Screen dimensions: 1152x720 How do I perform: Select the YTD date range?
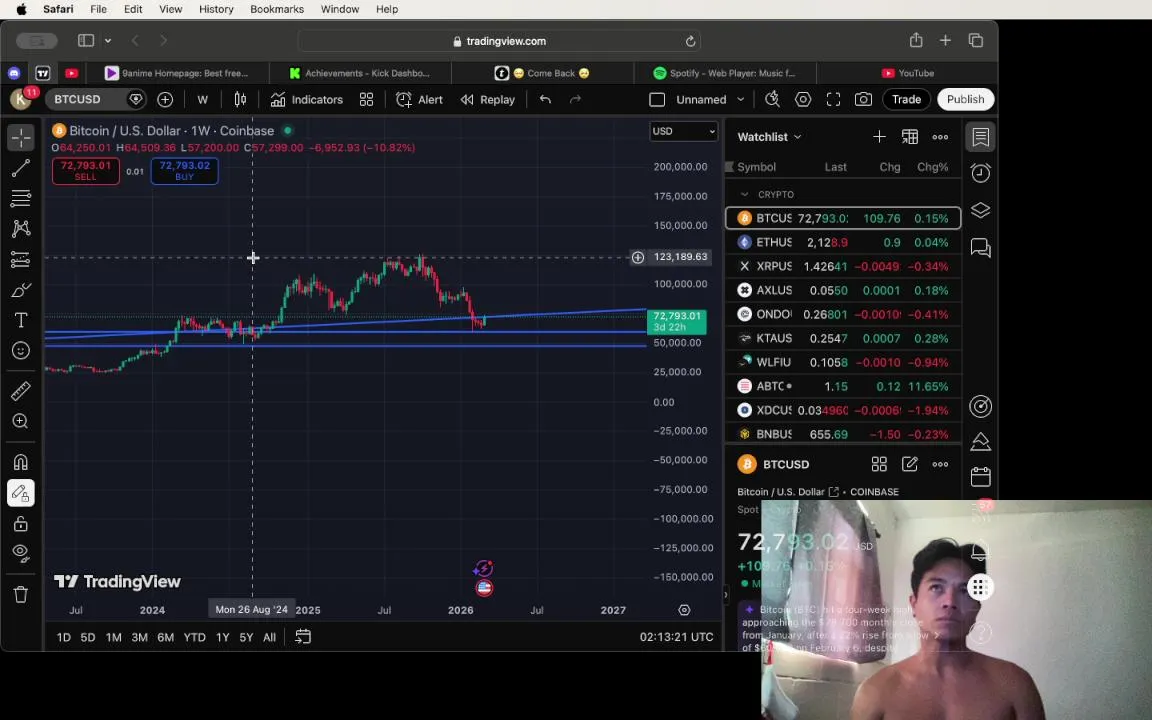[194, 637]
